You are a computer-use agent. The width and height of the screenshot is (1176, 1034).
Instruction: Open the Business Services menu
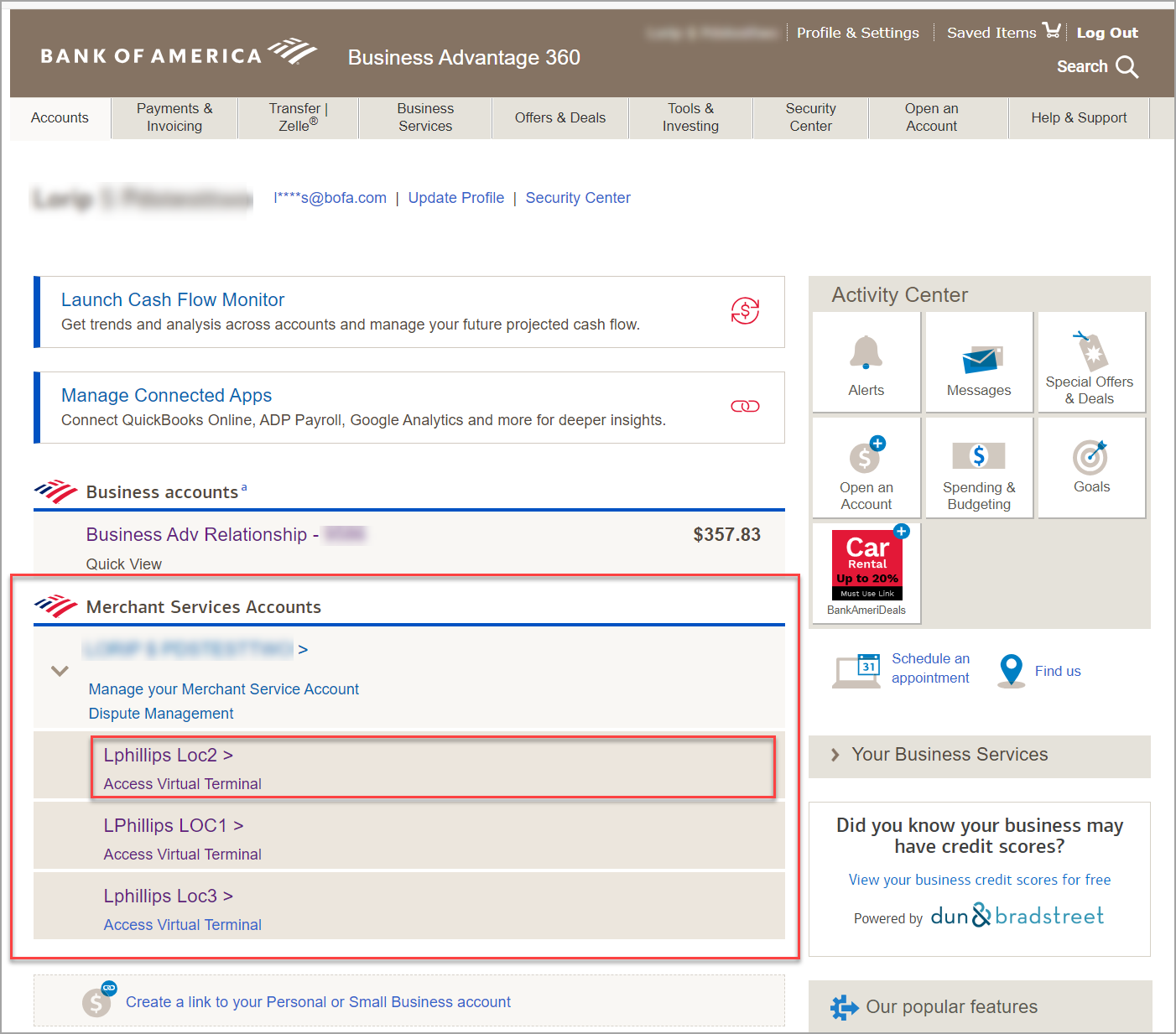(x=425, y=118)
